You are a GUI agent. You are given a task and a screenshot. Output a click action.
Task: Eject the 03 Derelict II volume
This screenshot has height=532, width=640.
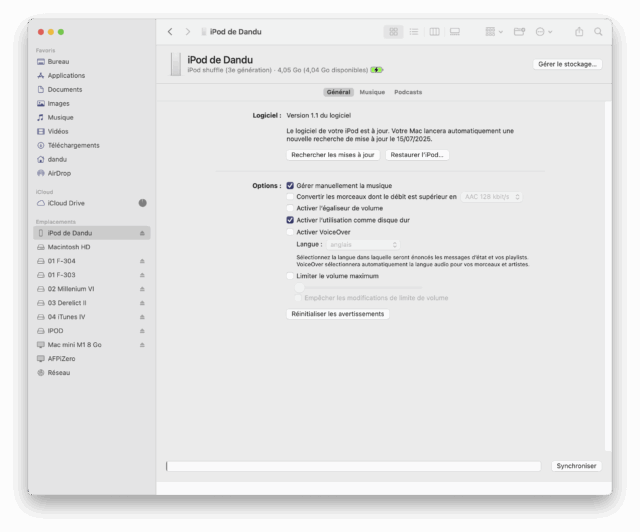pos(142,303)
